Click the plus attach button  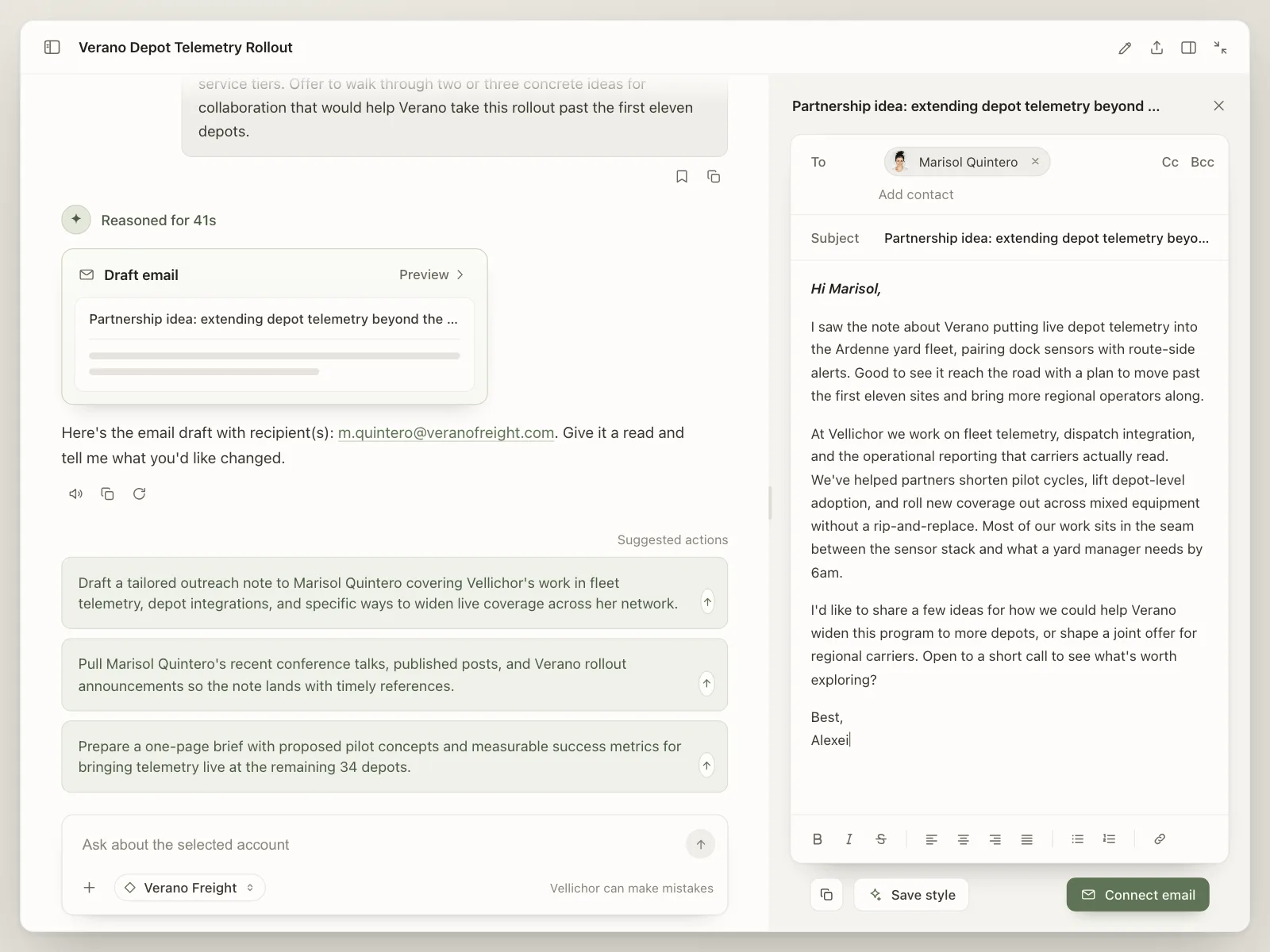[x=90, y=888]
